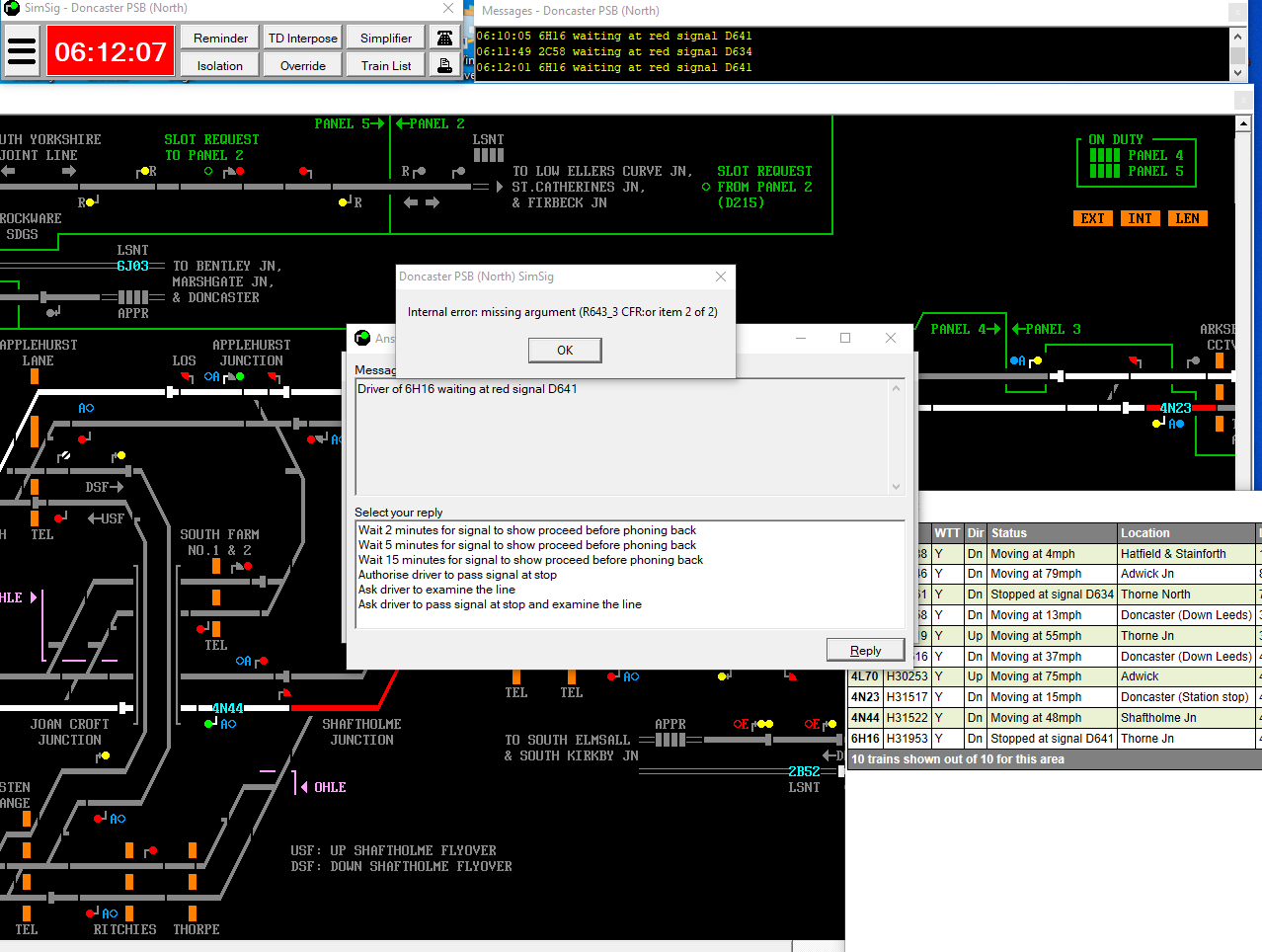Click train berth 4N44 on track diagram
Image resolution: width=1262 pixels, height=952 pixels.
[x=227, y=708]
